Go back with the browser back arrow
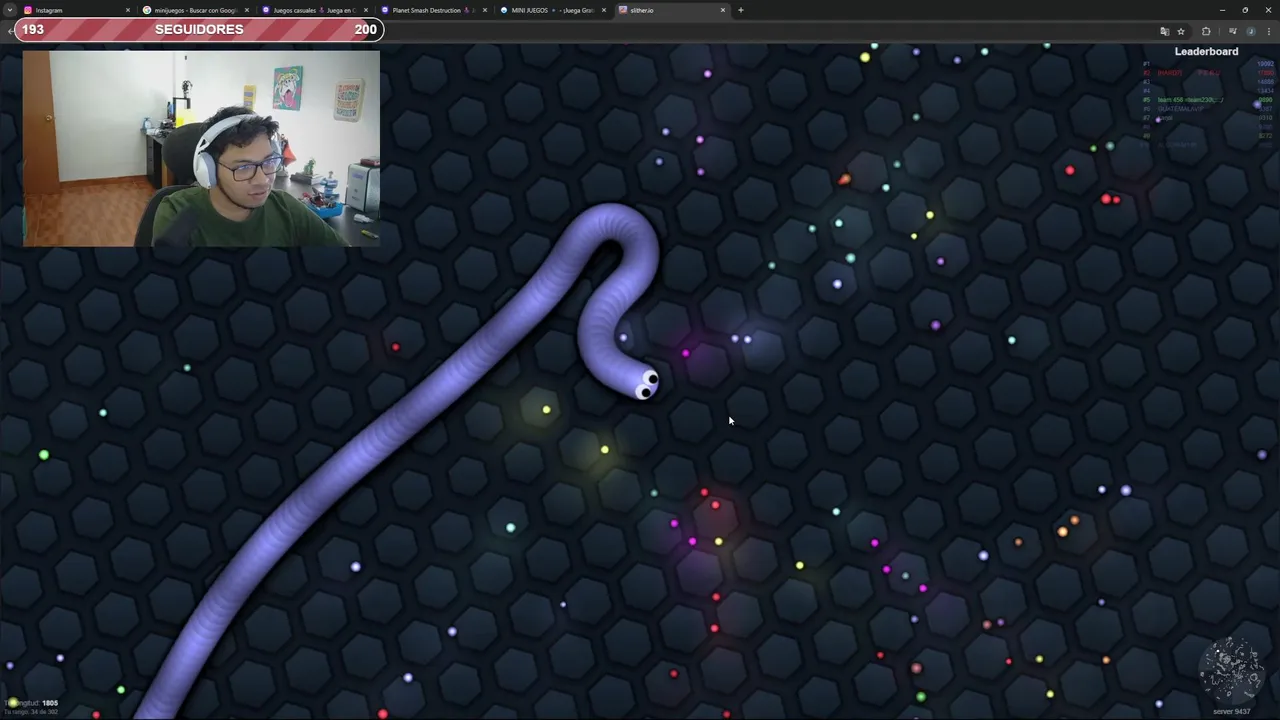This screenshot has height=720, width=1280. (x=10, y=31)
